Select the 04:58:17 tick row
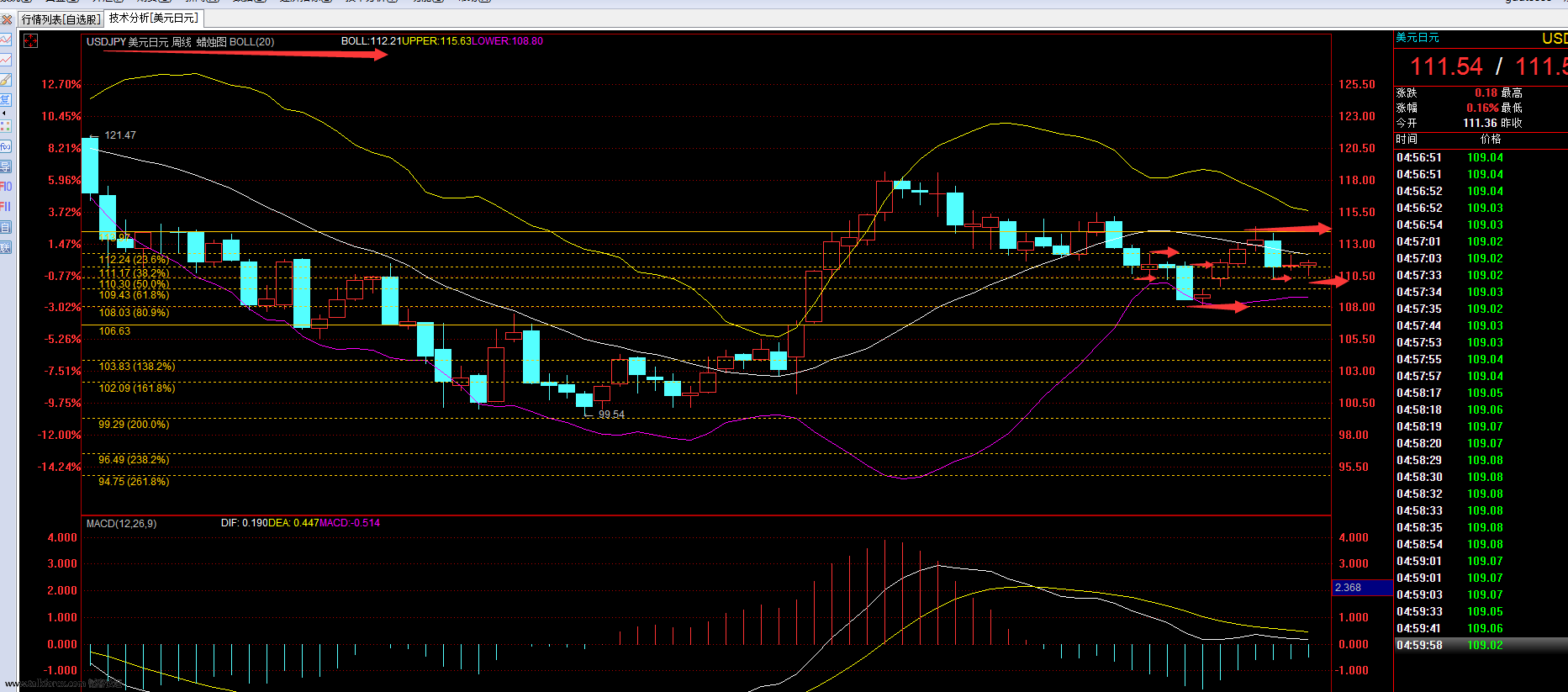Viewport: 1568px width, 692px height. tap(1481, 393)
